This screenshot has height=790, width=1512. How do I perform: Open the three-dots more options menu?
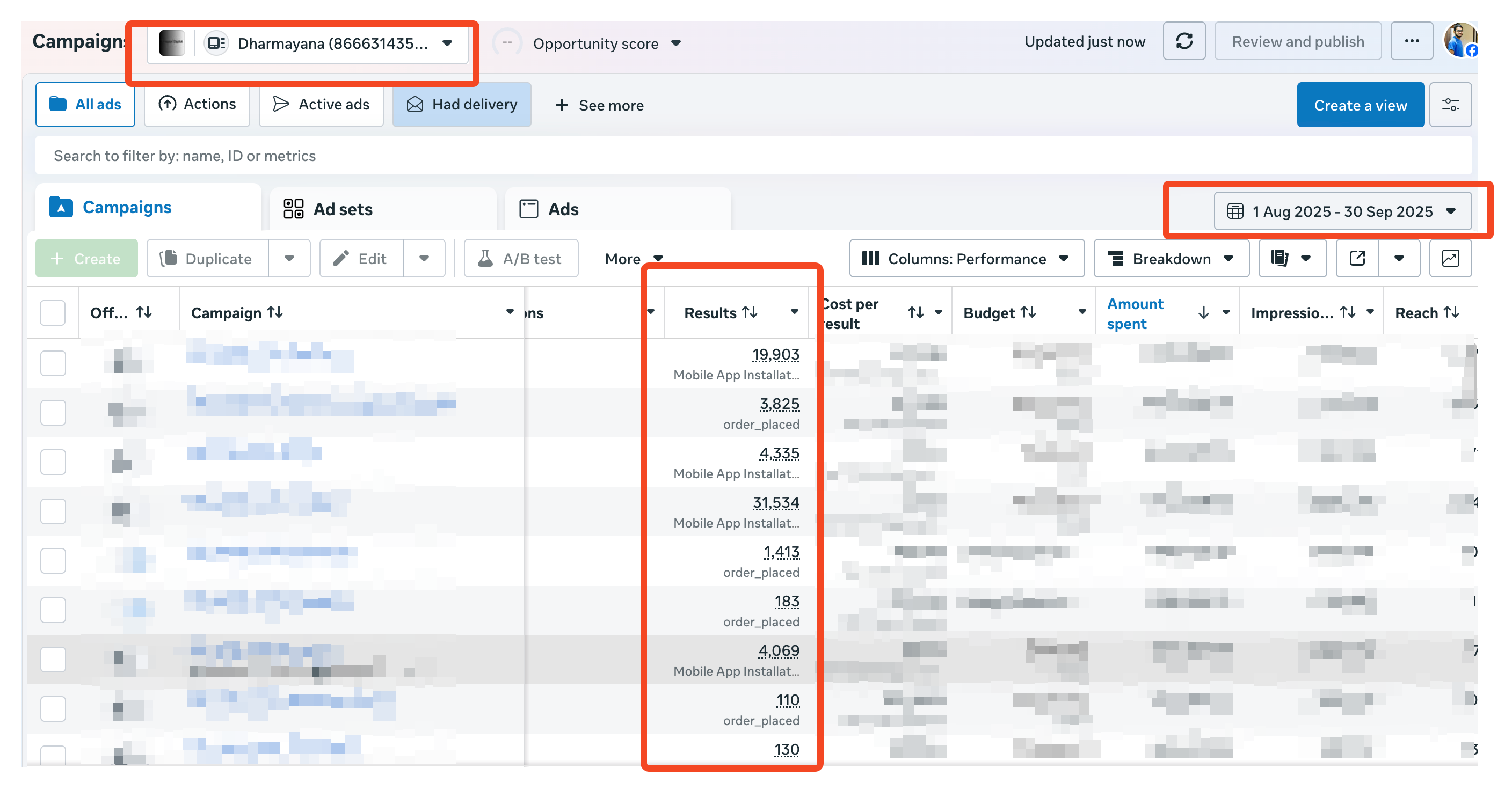click(1412, 41)
